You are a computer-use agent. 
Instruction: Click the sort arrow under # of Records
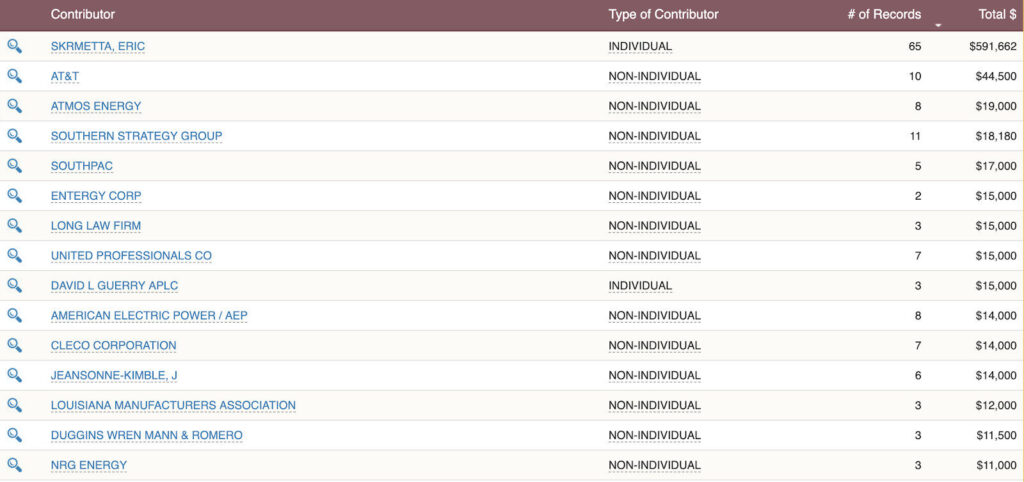[x=938, y=25]
